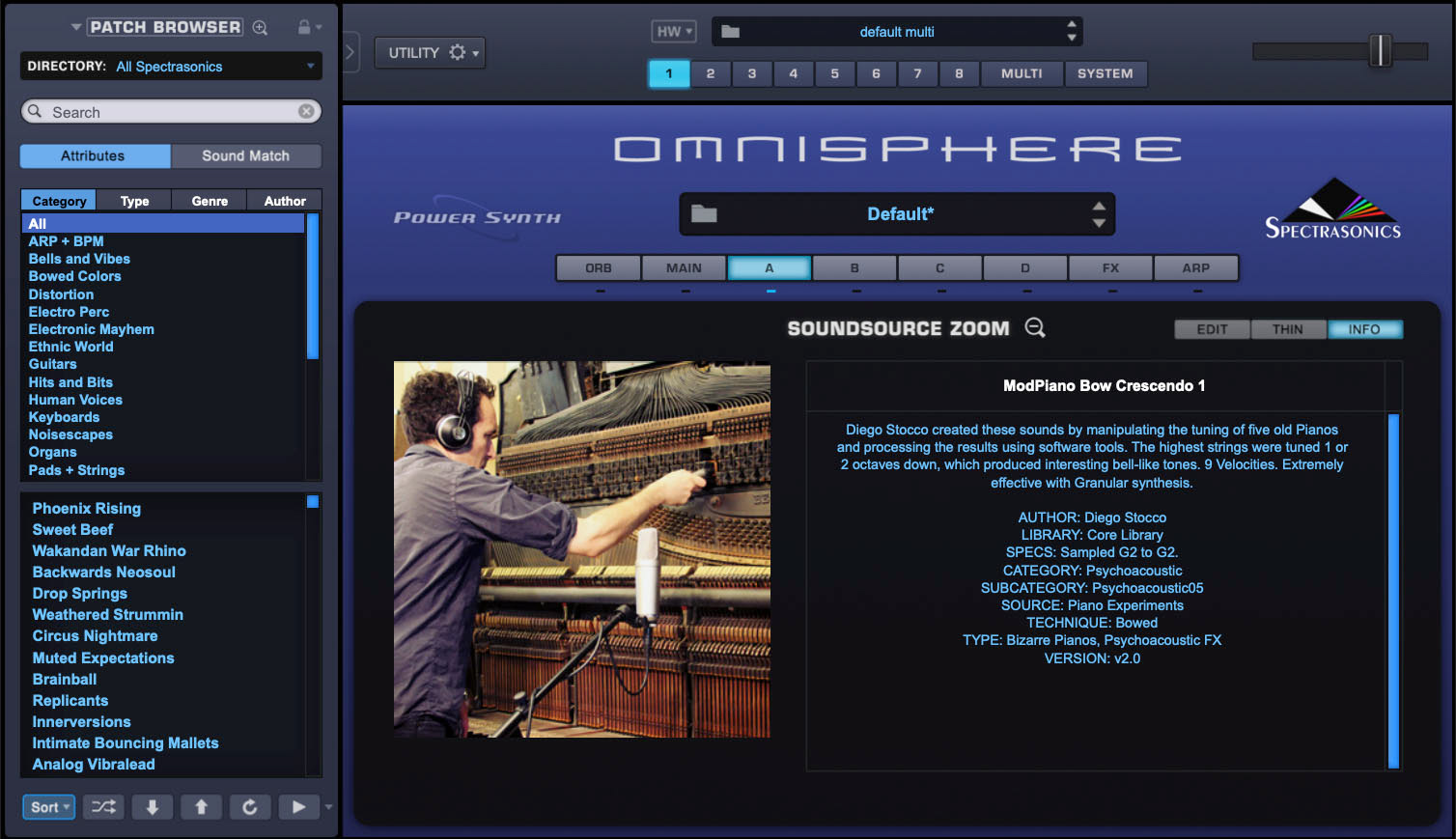1456x839 pixels.
Task: Click the category list scrollbar
Action: 312,286
